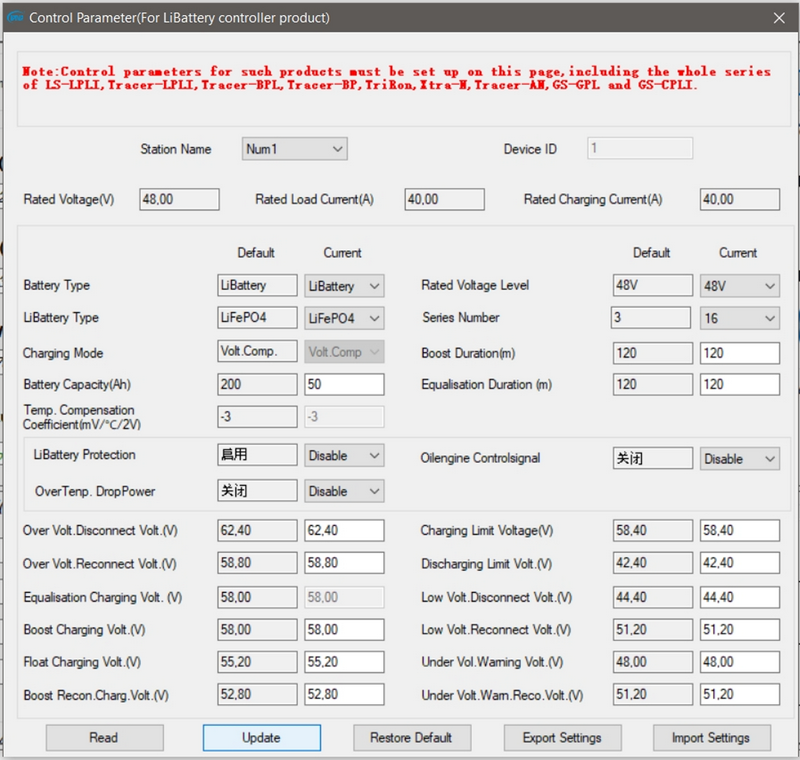
Task: Open the OverTemp. DropPower dropdown
Action: point(344,492)
